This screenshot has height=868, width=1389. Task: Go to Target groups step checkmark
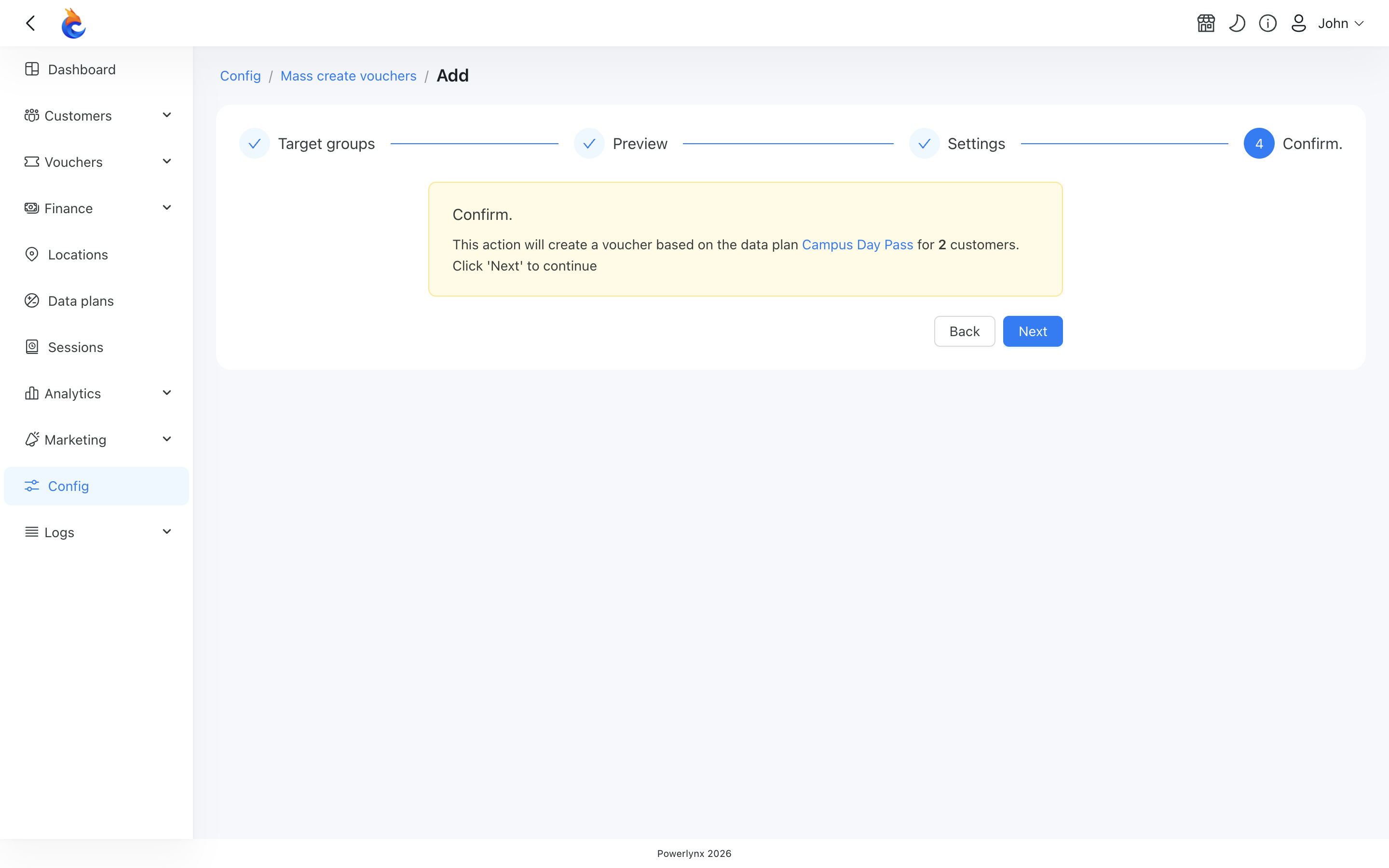pos(254,144)
